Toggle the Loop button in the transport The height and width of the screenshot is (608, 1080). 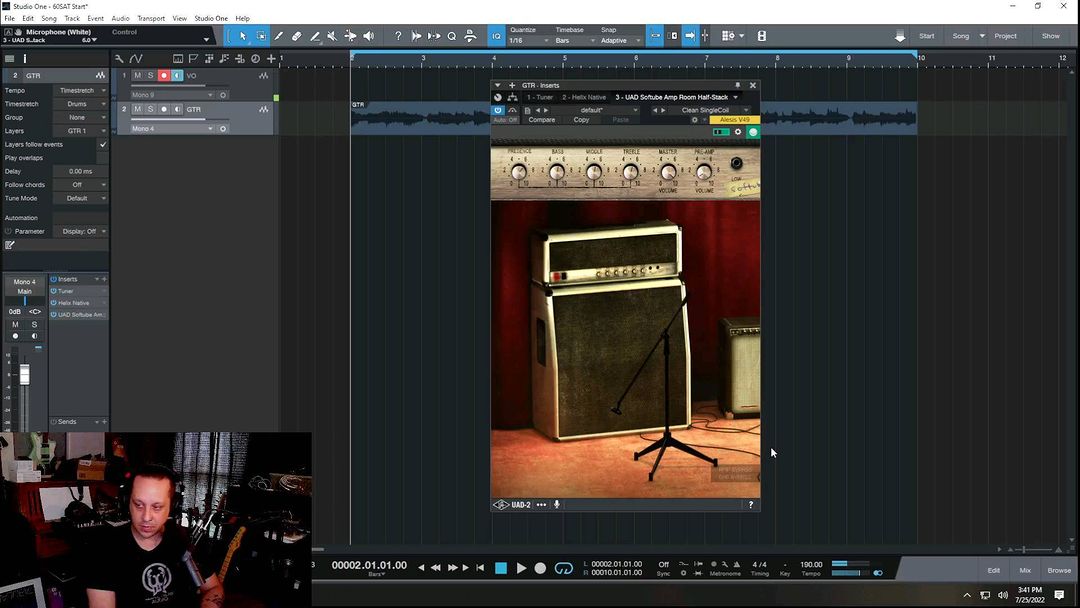(x=564, y=568)
